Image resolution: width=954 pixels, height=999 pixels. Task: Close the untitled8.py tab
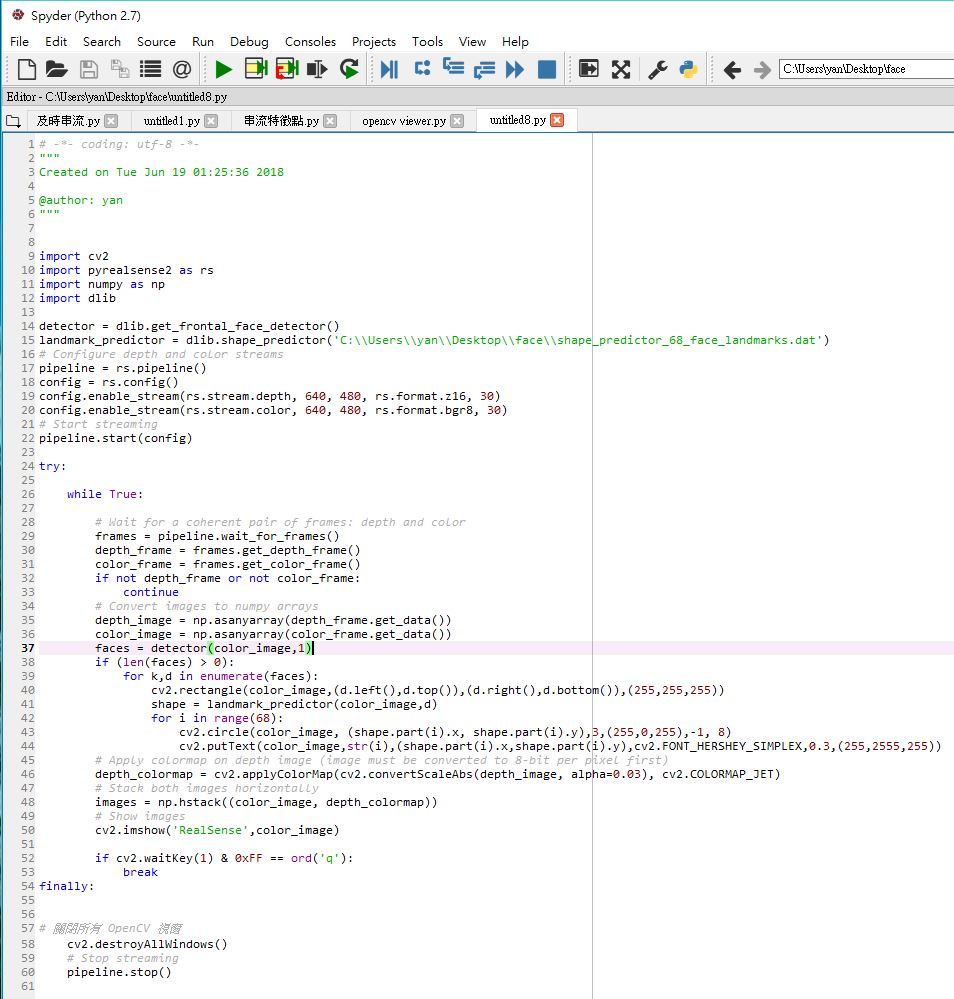pos(557,120)
